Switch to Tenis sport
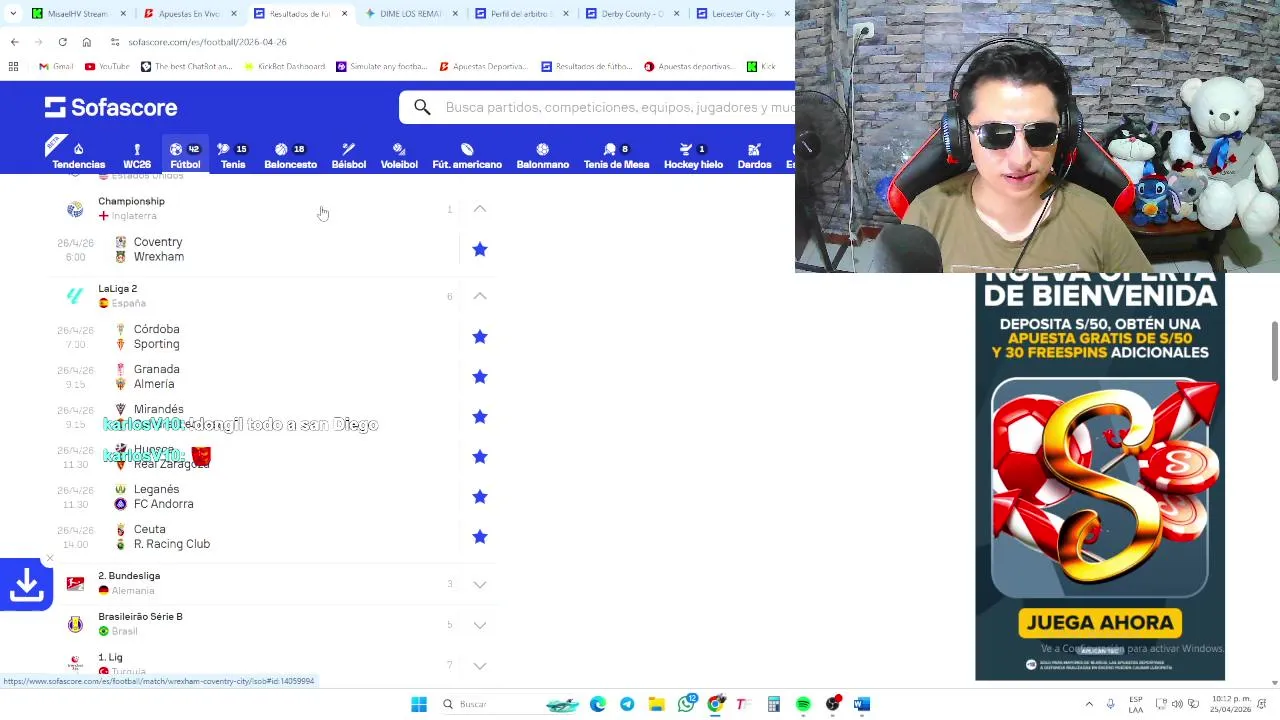This screenshot has width=1280, height=720. (233, 156)
